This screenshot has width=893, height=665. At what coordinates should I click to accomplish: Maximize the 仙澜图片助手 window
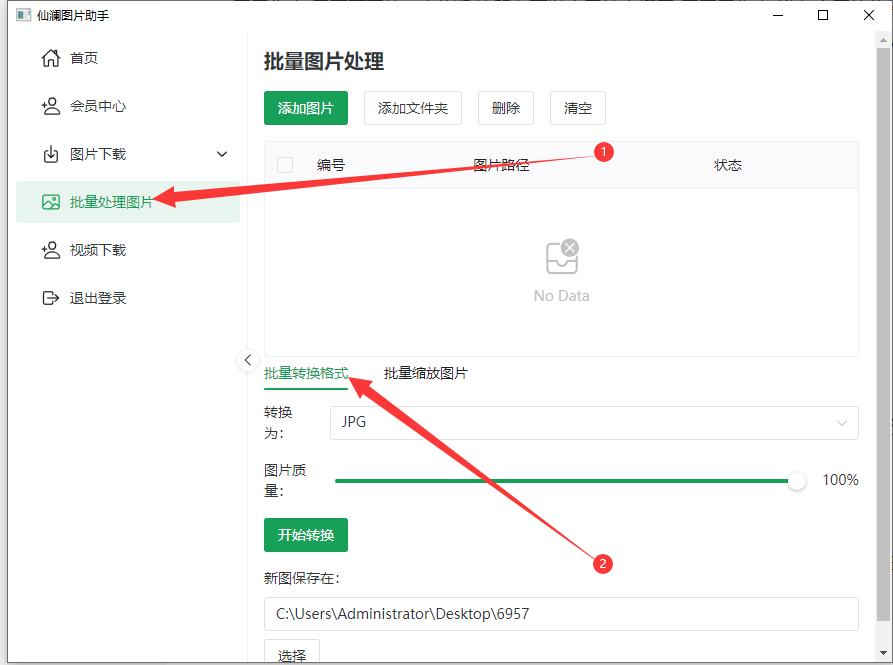point(823,15)
